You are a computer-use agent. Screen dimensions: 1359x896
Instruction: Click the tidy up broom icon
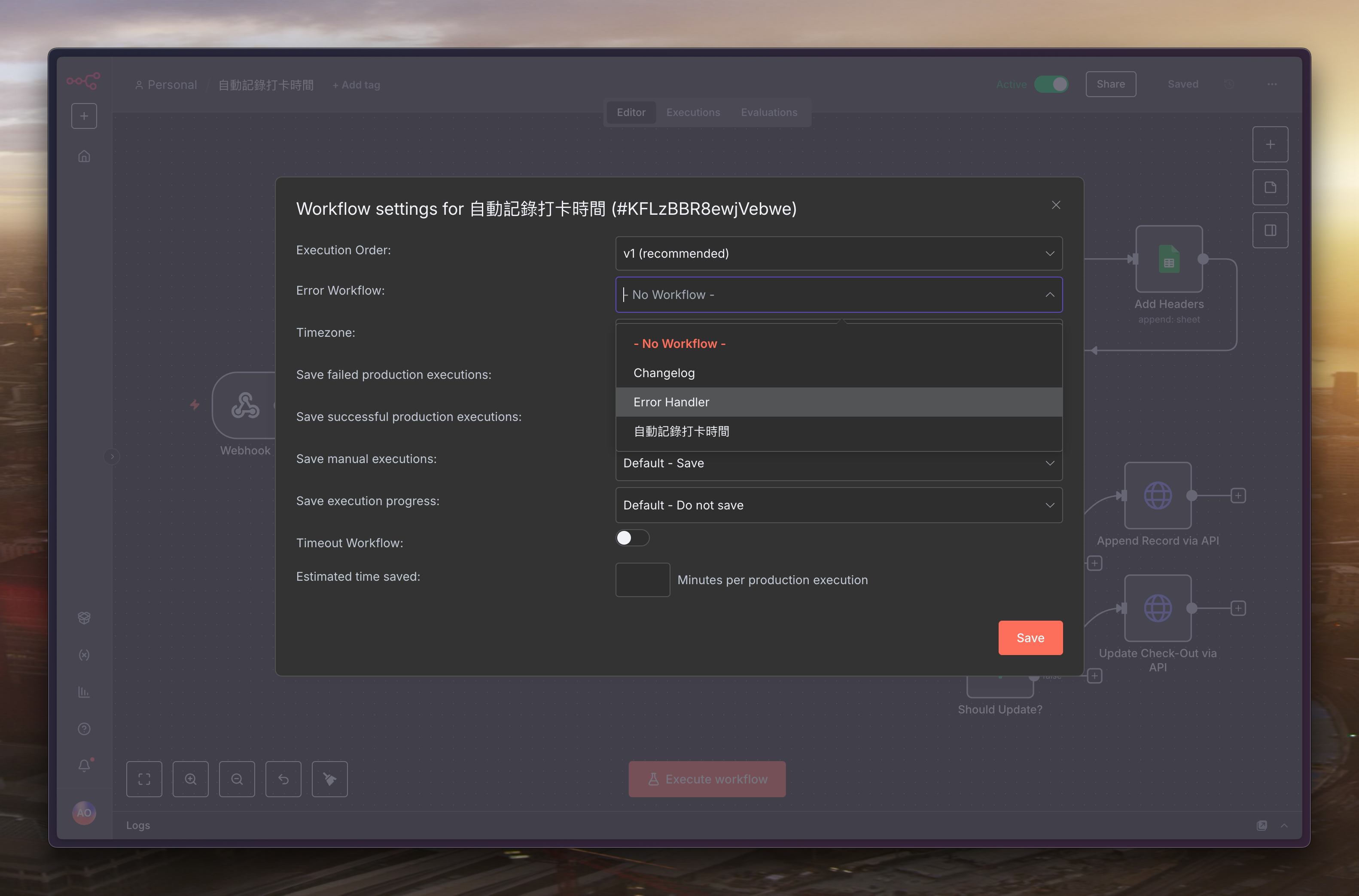coord(329,779)
